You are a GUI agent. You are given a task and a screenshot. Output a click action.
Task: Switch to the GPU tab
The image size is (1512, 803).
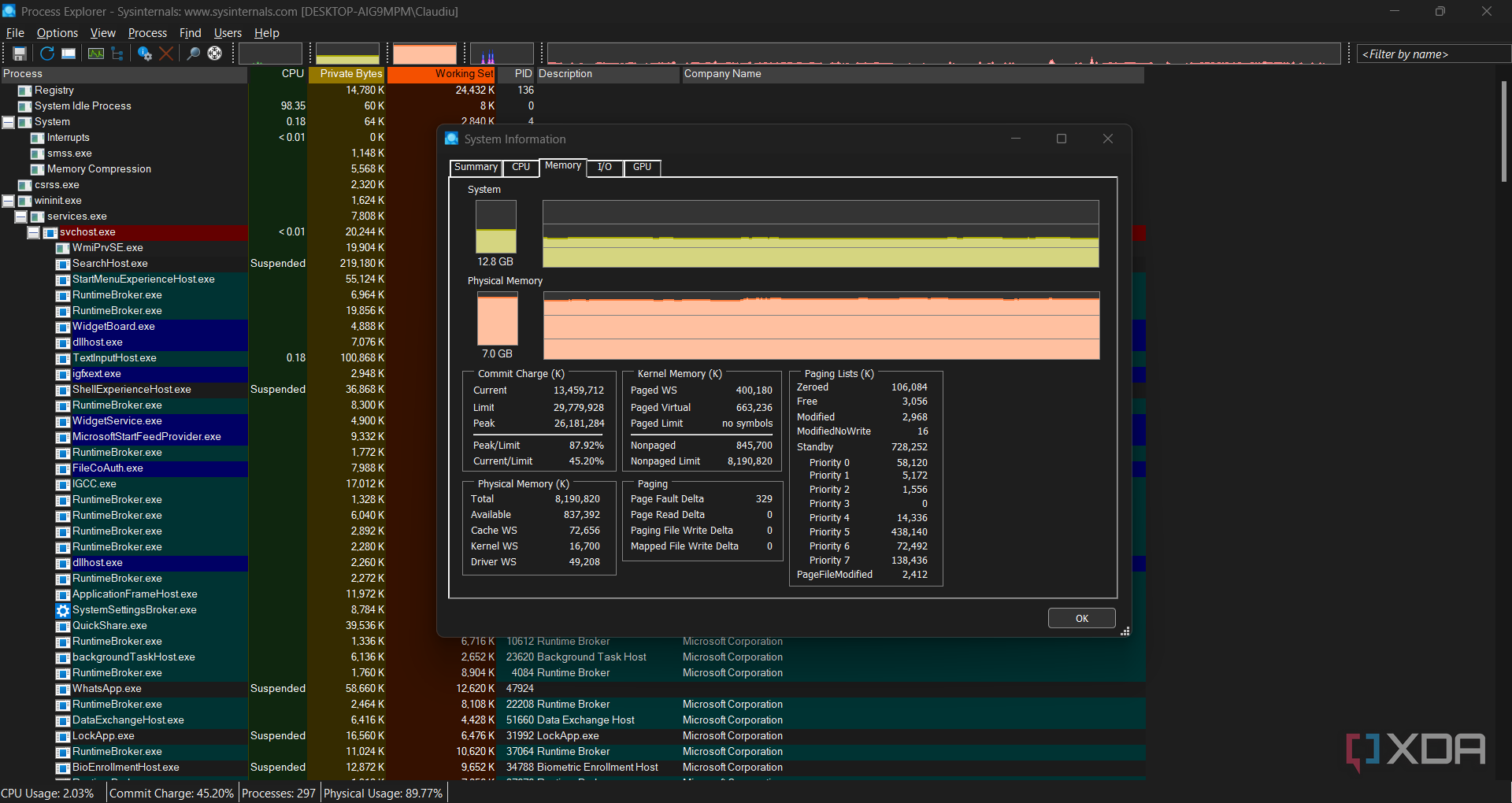click(642, 167)
